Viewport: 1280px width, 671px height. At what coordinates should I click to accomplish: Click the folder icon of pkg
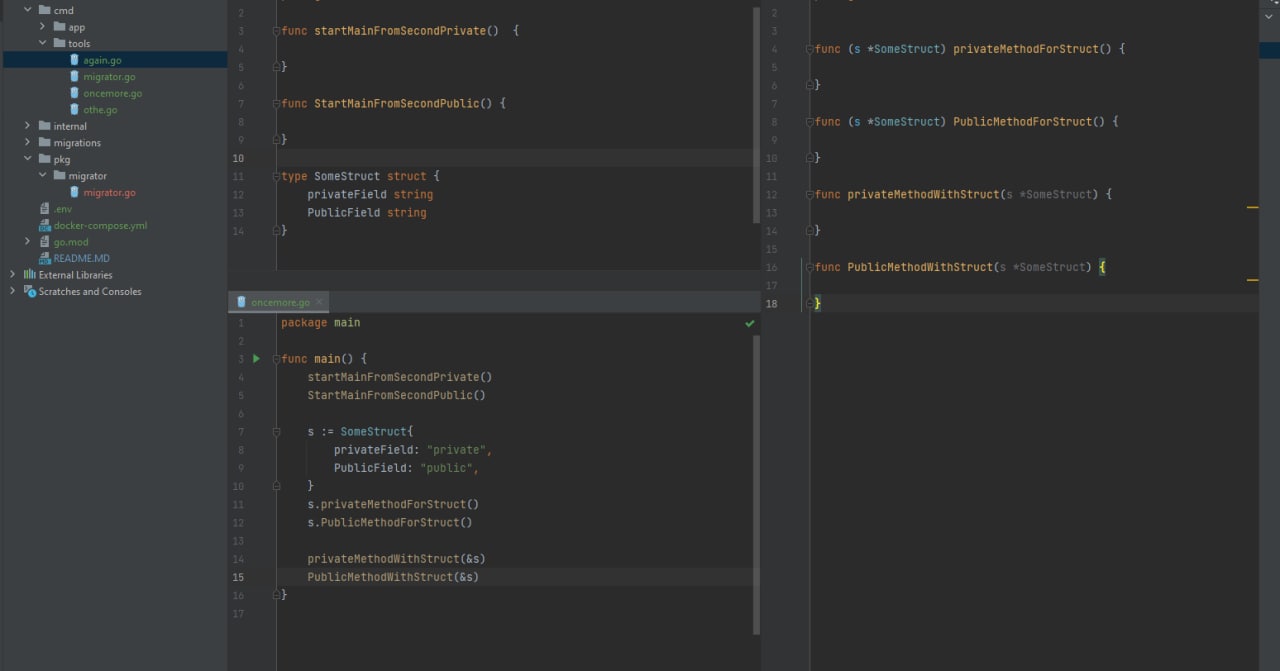(44, 159)
